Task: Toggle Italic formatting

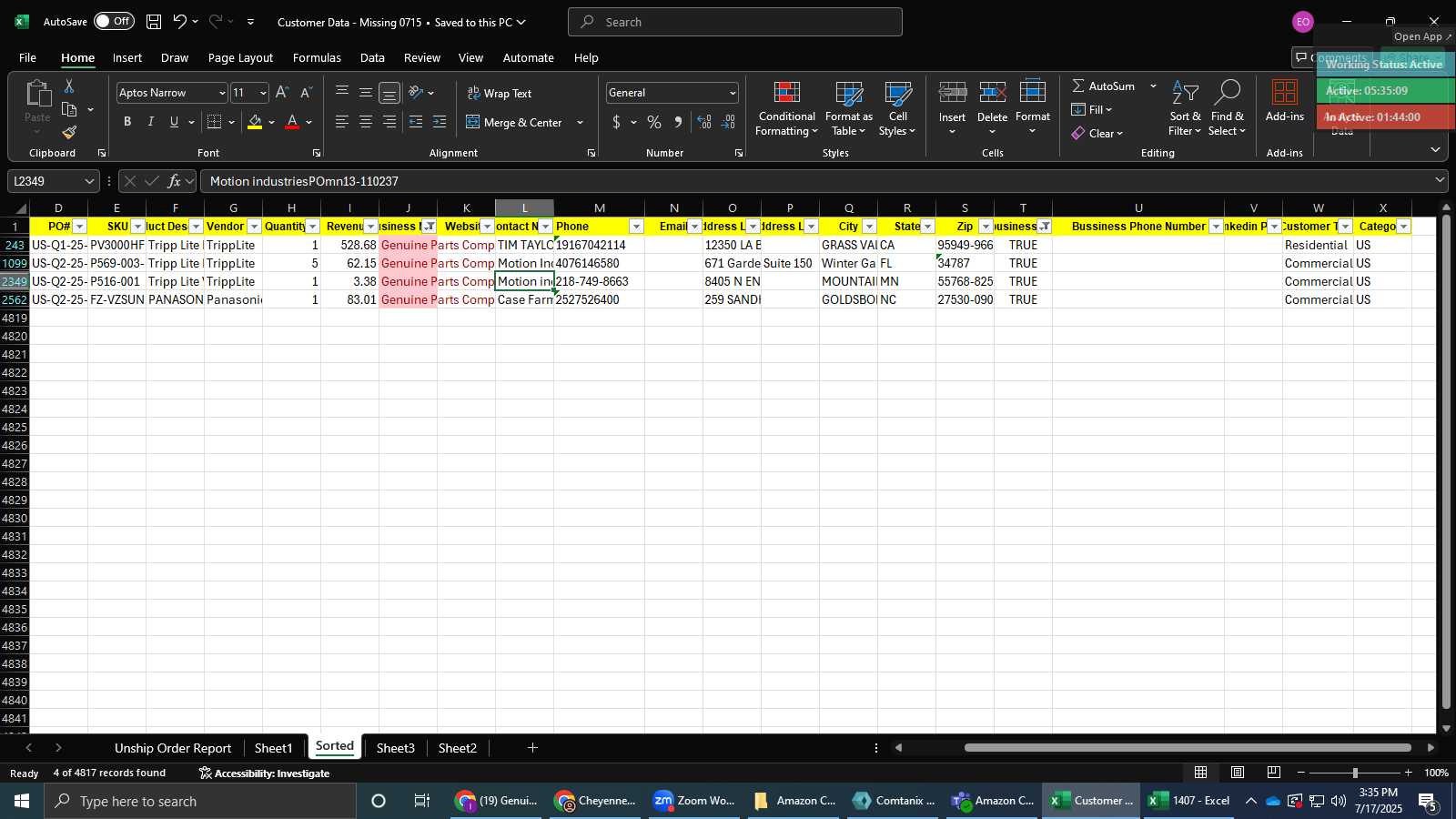Action: click(x=151, y=122)
